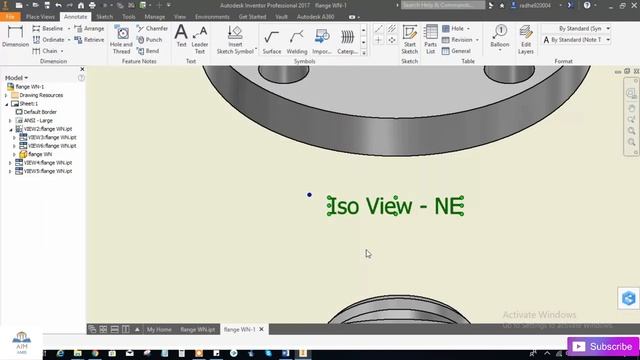The height and width of the screenshot is (360, 640).
Task: Click the Subscribe button
Action: pos(603,347)
